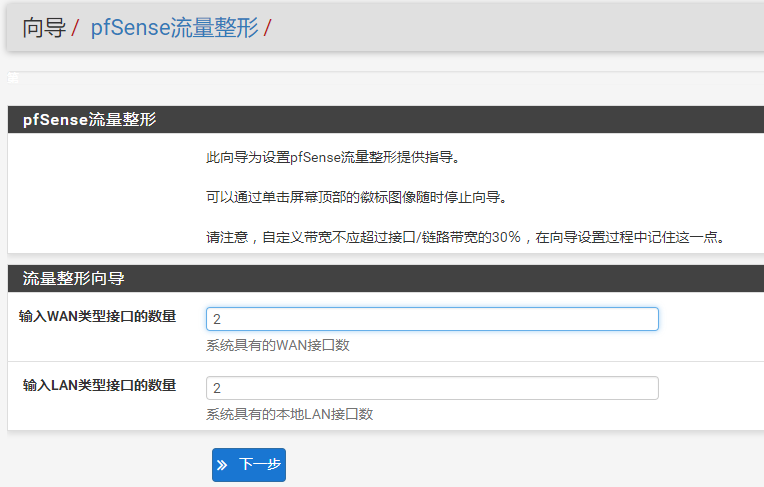Click the 向导 breadcrumb text

(x=44, y=27)
